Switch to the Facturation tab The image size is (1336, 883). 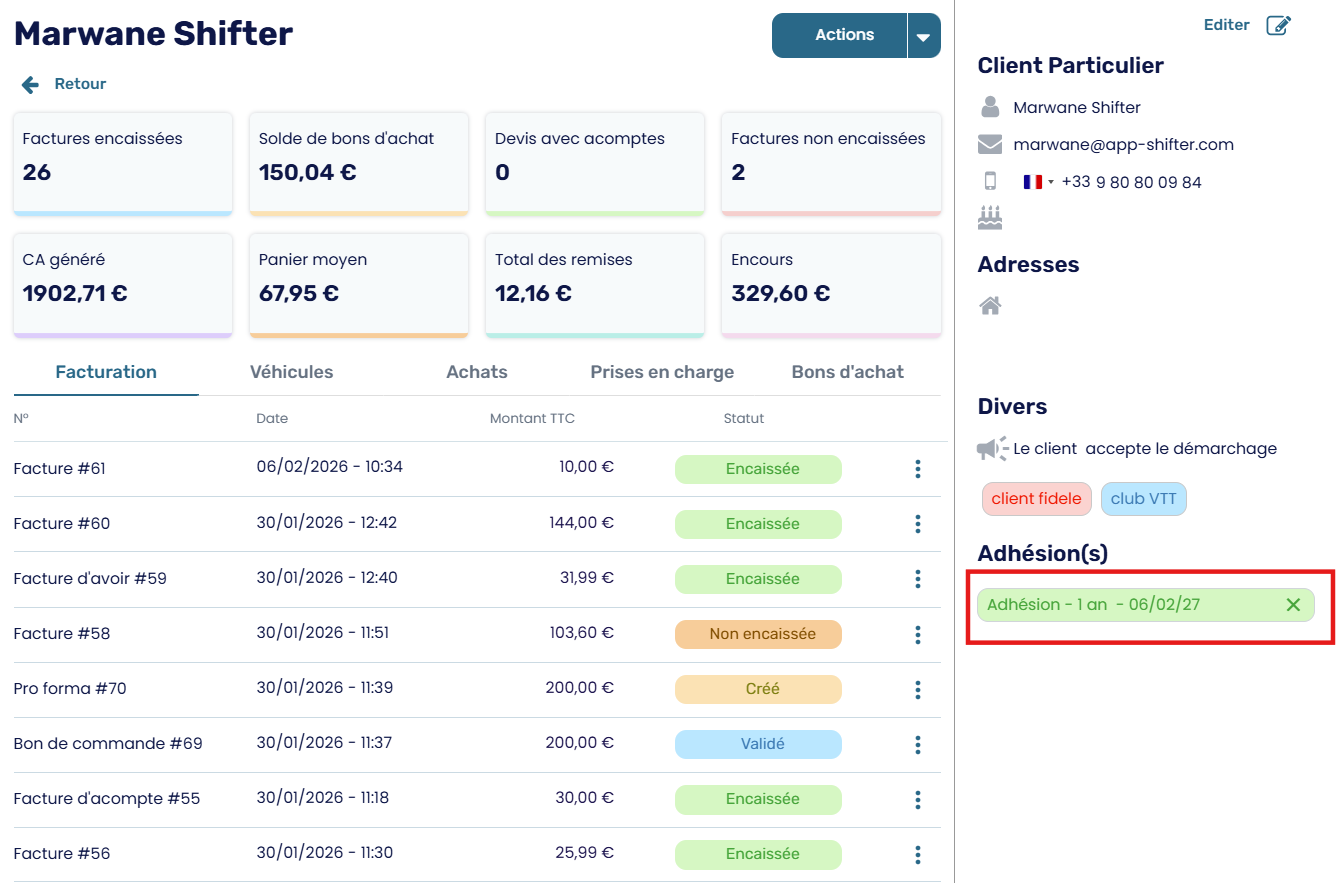coord(106,372)
